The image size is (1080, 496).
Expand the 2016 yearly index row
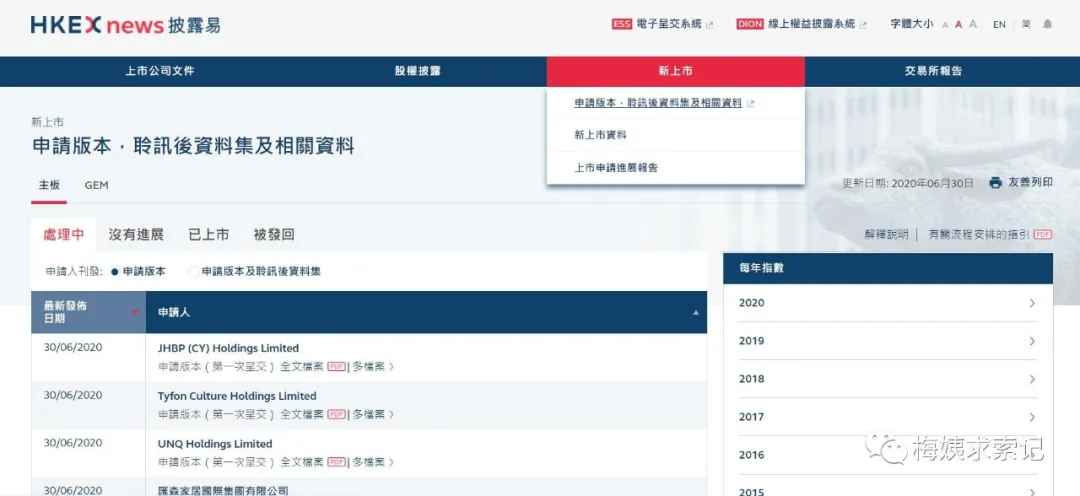888,455
